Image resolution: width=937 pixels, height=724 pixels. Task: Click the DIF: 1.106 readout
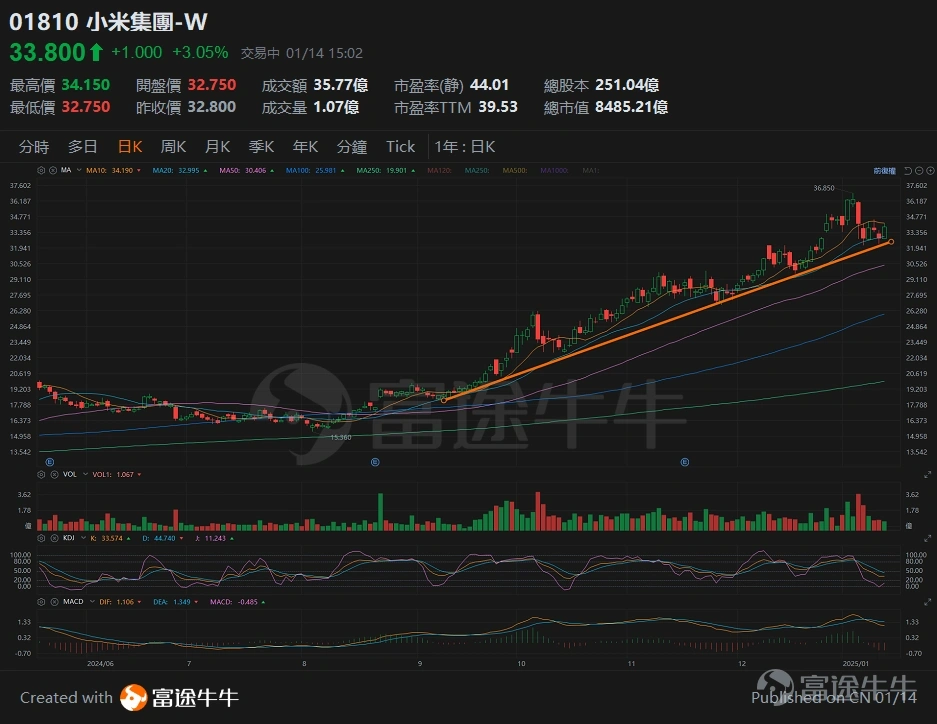(120, 602)
